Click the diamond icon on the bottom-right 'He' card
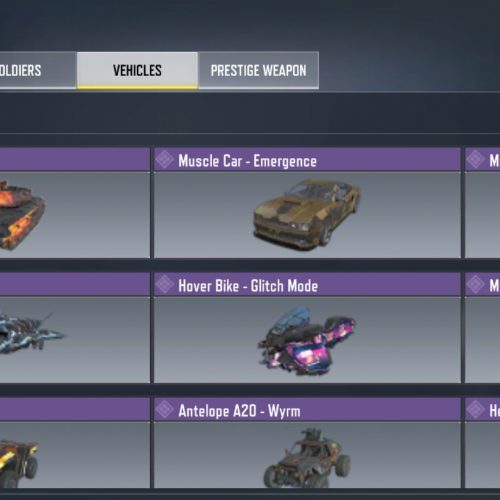 (x=475, y=409)
